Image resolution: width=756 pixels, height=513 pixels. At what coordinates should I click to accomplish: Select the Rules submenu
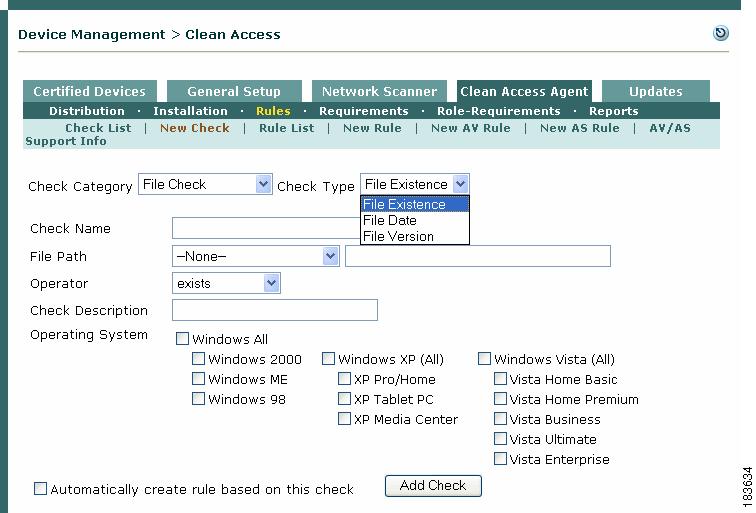273,111
